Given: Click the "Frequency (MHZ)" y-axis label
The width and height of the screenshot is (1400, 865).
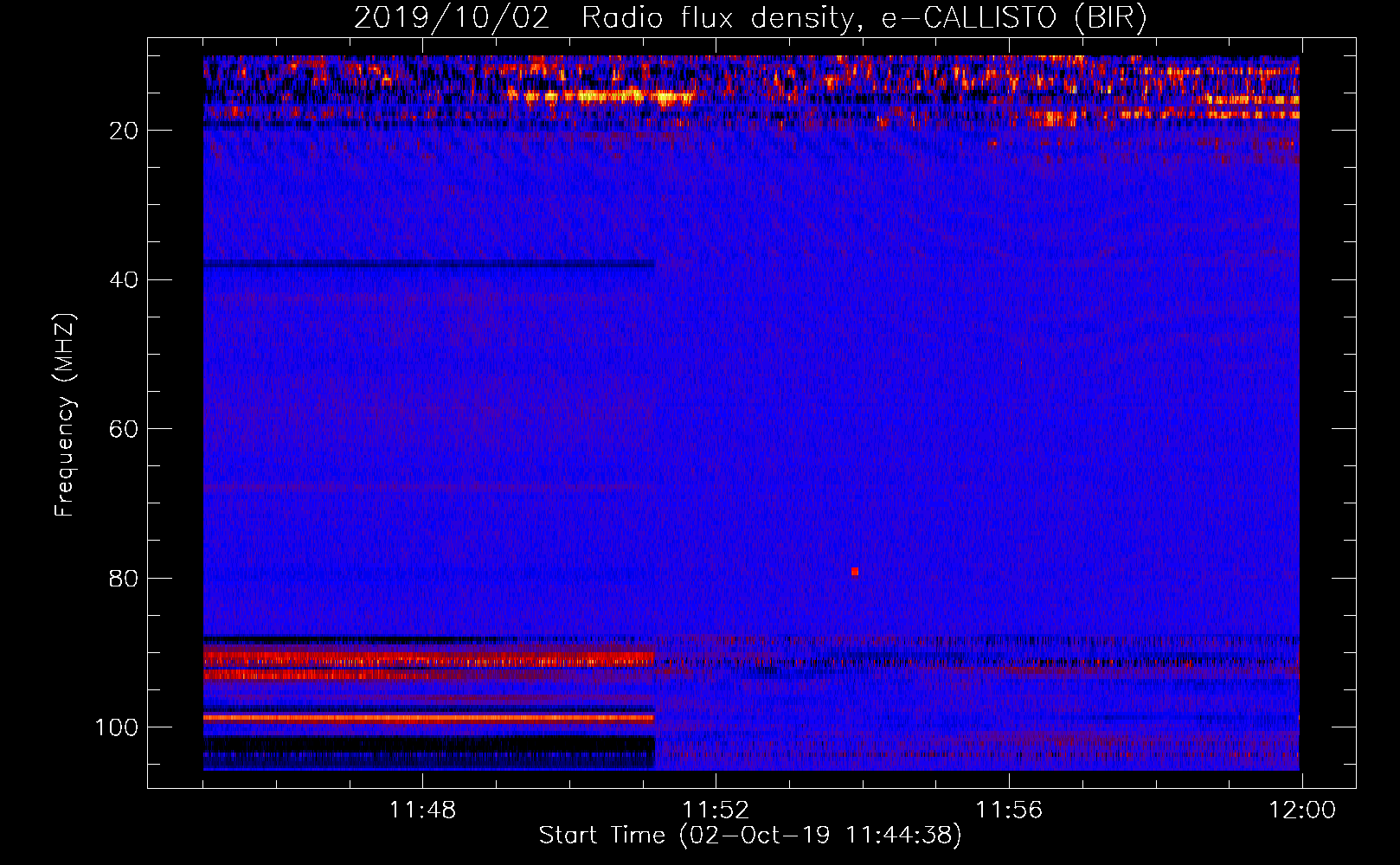Looking at the screenshot, I should (x=65, y=415).
